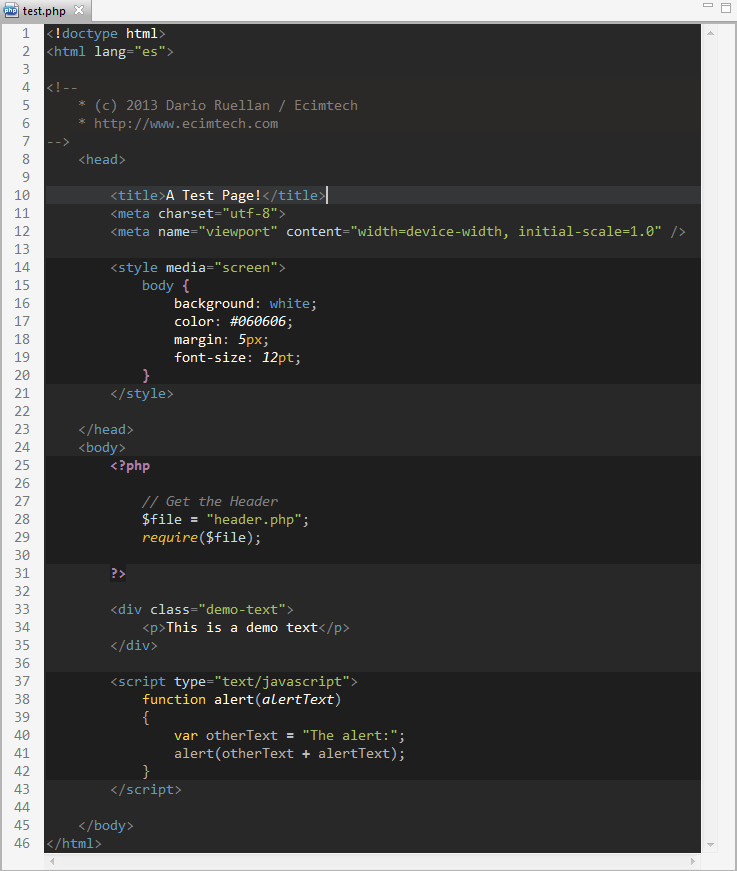Click the vertical scrollbar down arrow
The height and width of the screenshot is (871, 737).
pyautogui.click(x=710, y=844)
